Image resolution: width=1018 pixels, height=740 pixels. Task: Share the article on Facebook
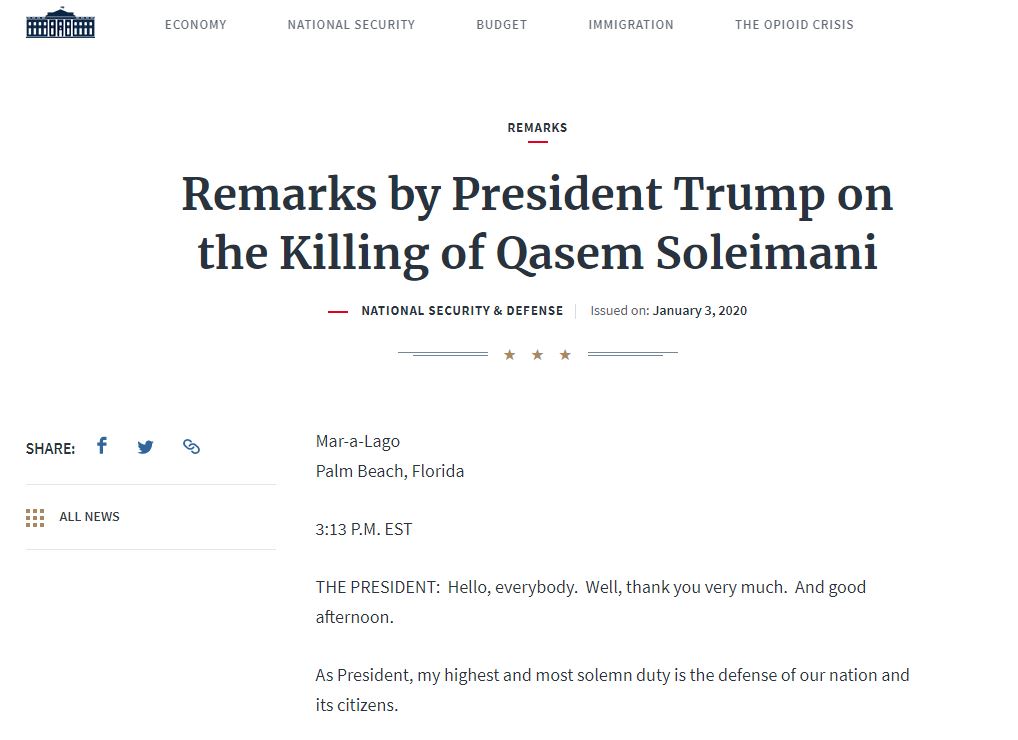(102, 445)
